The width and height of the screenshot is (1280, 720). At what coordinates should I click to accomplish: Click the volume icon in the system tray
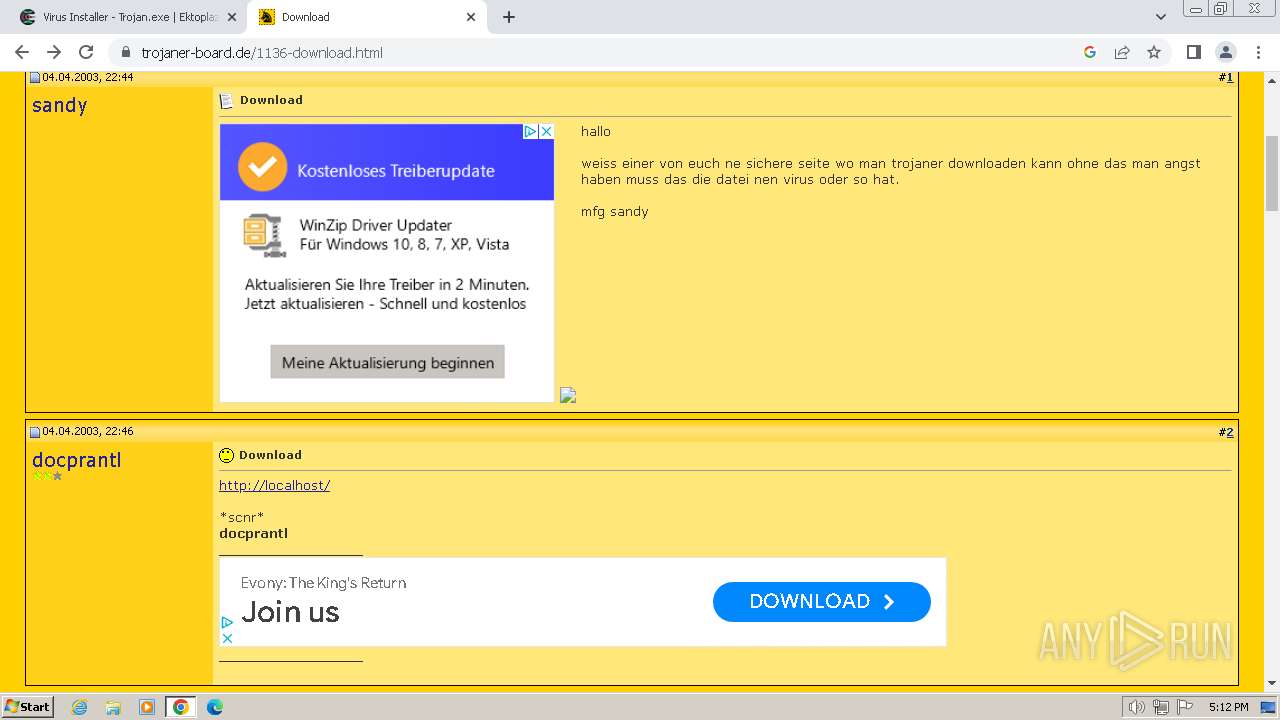pos(1137,707)
